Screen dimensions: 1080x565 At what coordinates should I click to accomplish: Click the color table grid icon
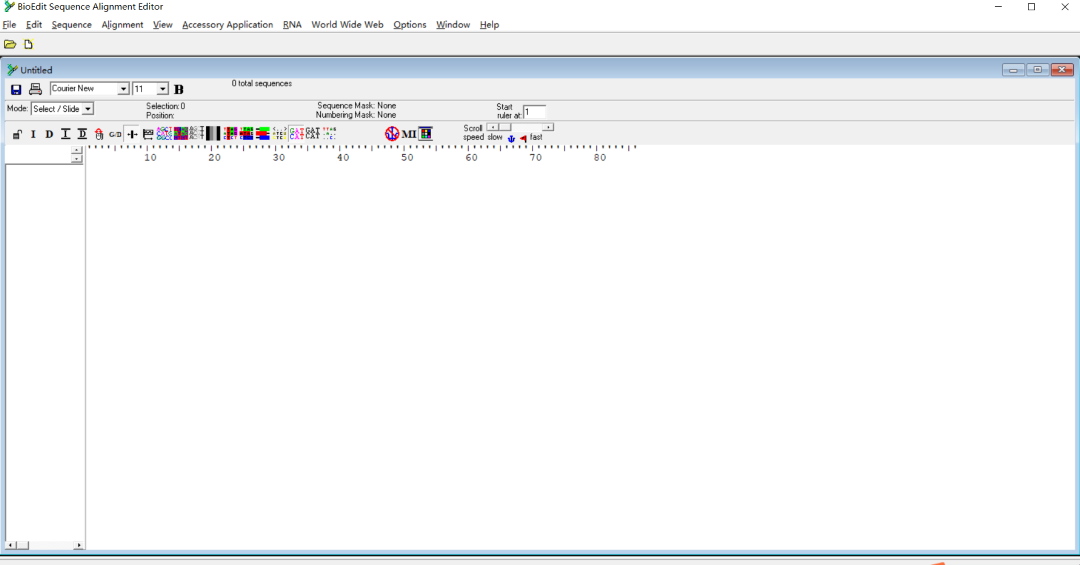426,134
